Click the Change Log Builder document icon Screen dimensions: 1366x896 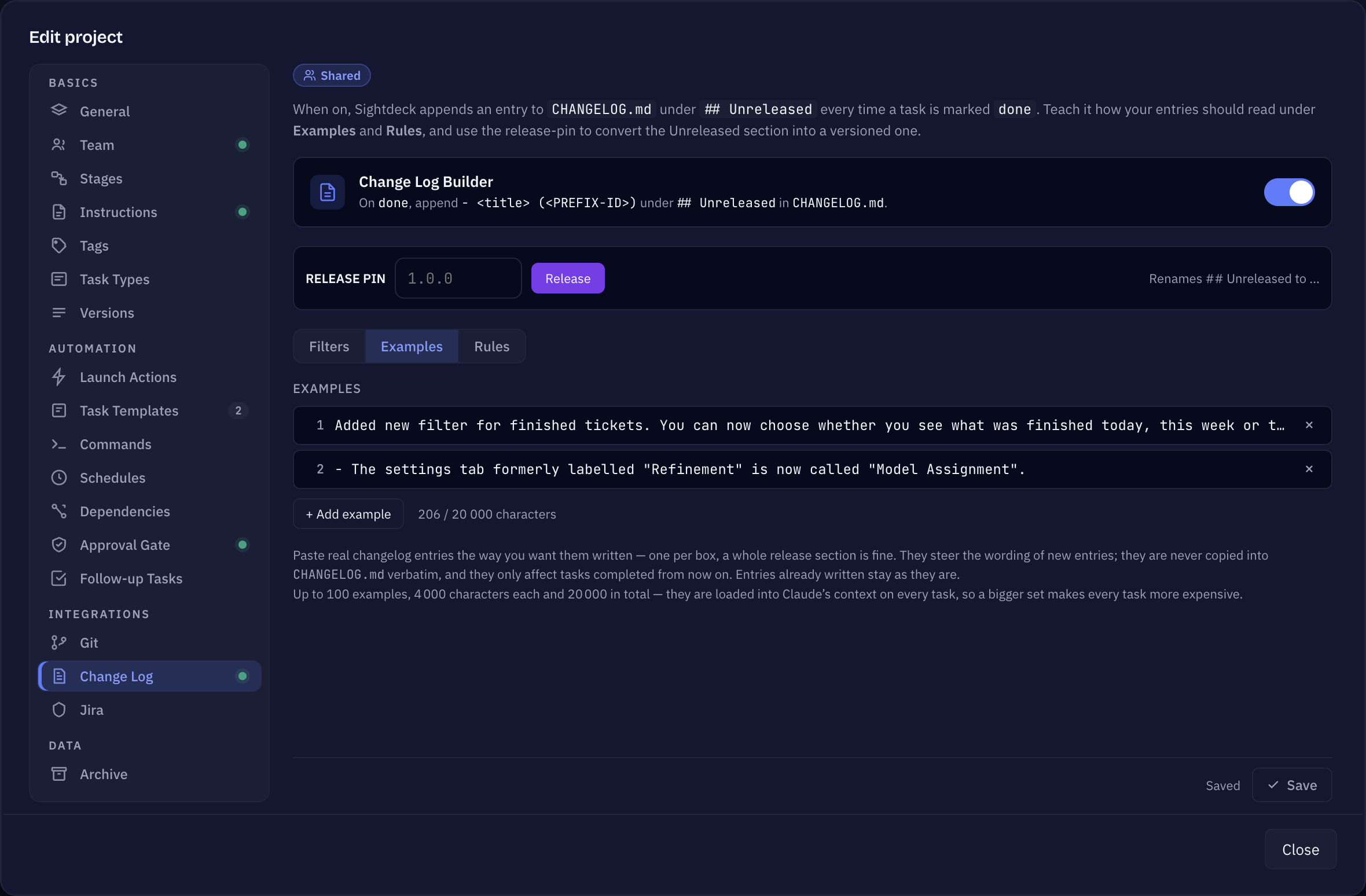(328, 192)
